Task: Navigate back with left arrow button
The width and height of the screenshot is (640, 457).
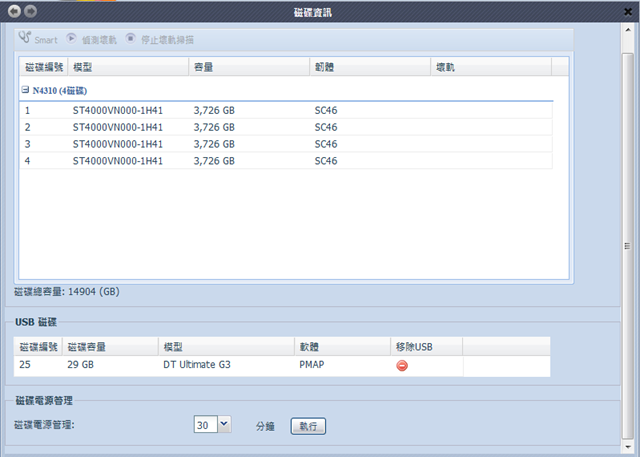Action: tap(14, 11)
